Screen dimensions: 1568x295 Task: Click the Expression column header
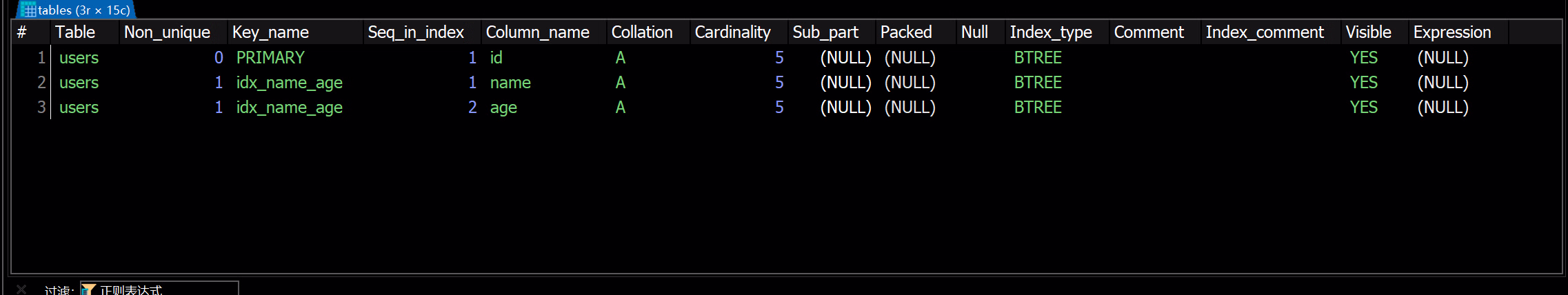click(x=1451, y=32)
